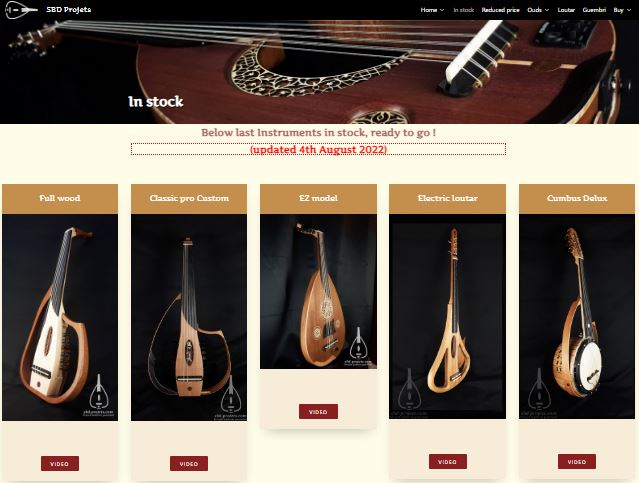The image size is (639, 483).
Task: Expand the Ouds menu chevron
Action: click(547, 10)
